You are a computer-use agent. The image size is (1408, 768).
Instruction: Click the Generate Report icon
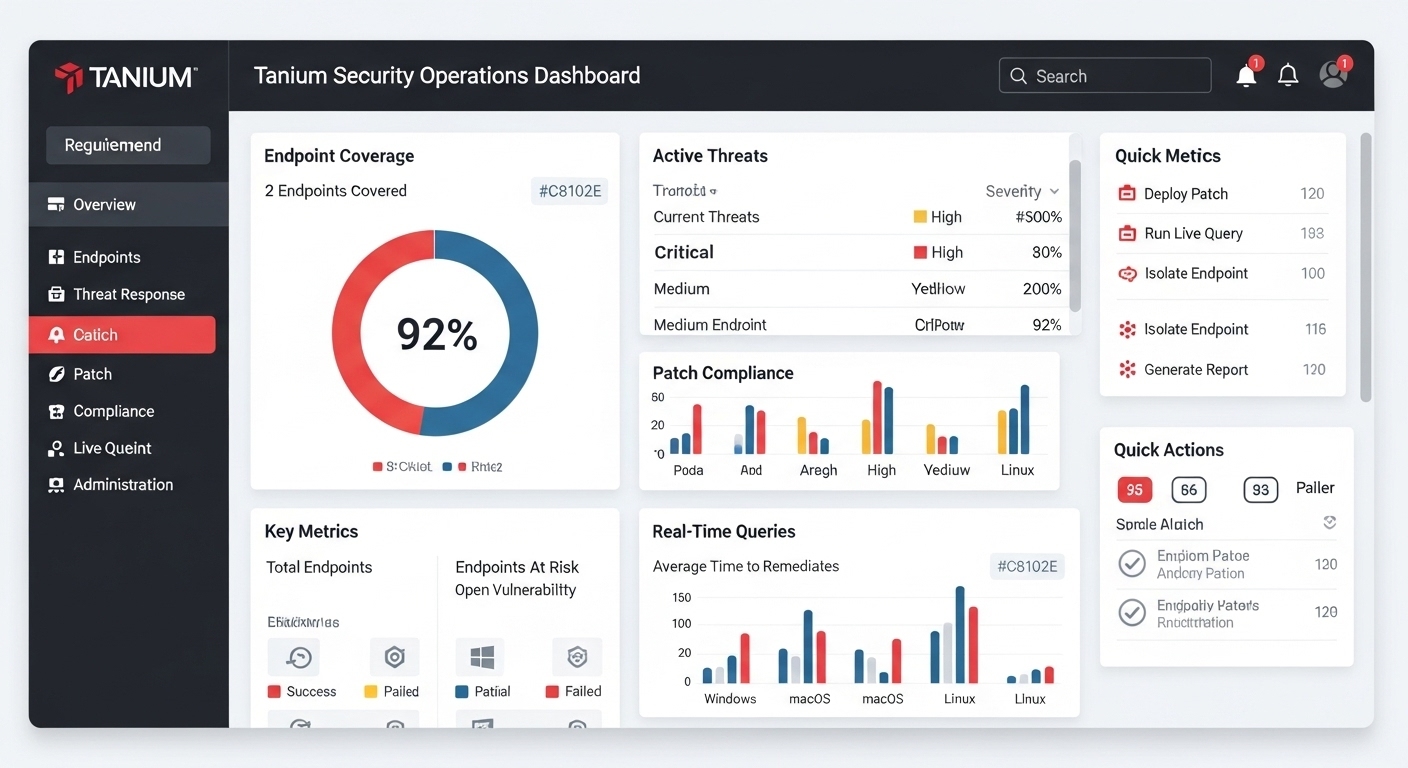[1127, 370]
